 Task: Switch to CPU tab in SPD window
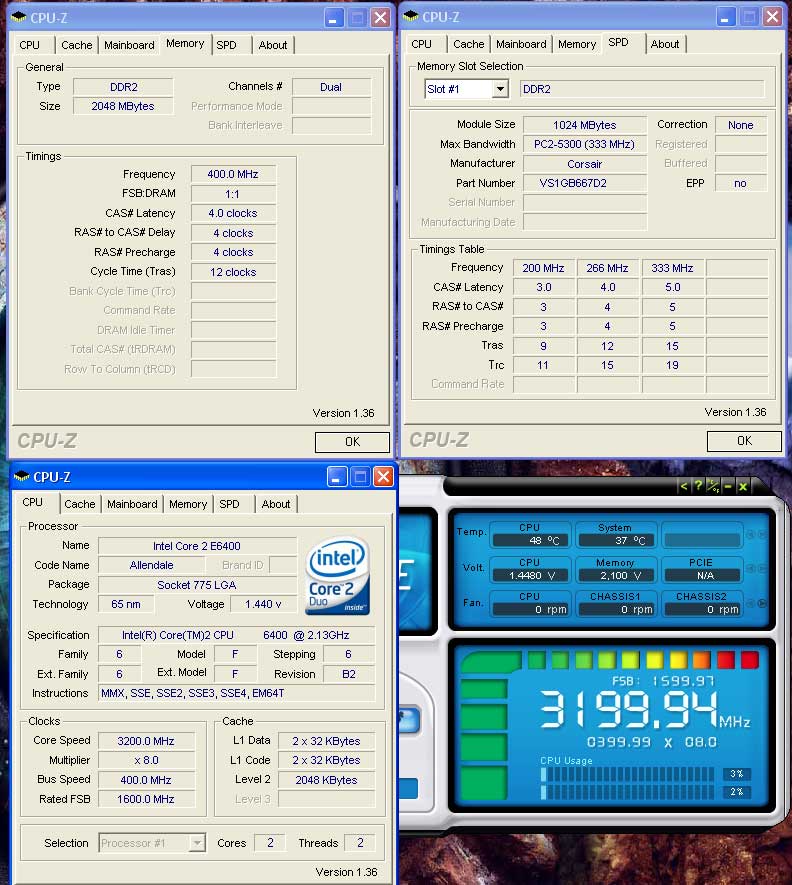pos(421,44)
